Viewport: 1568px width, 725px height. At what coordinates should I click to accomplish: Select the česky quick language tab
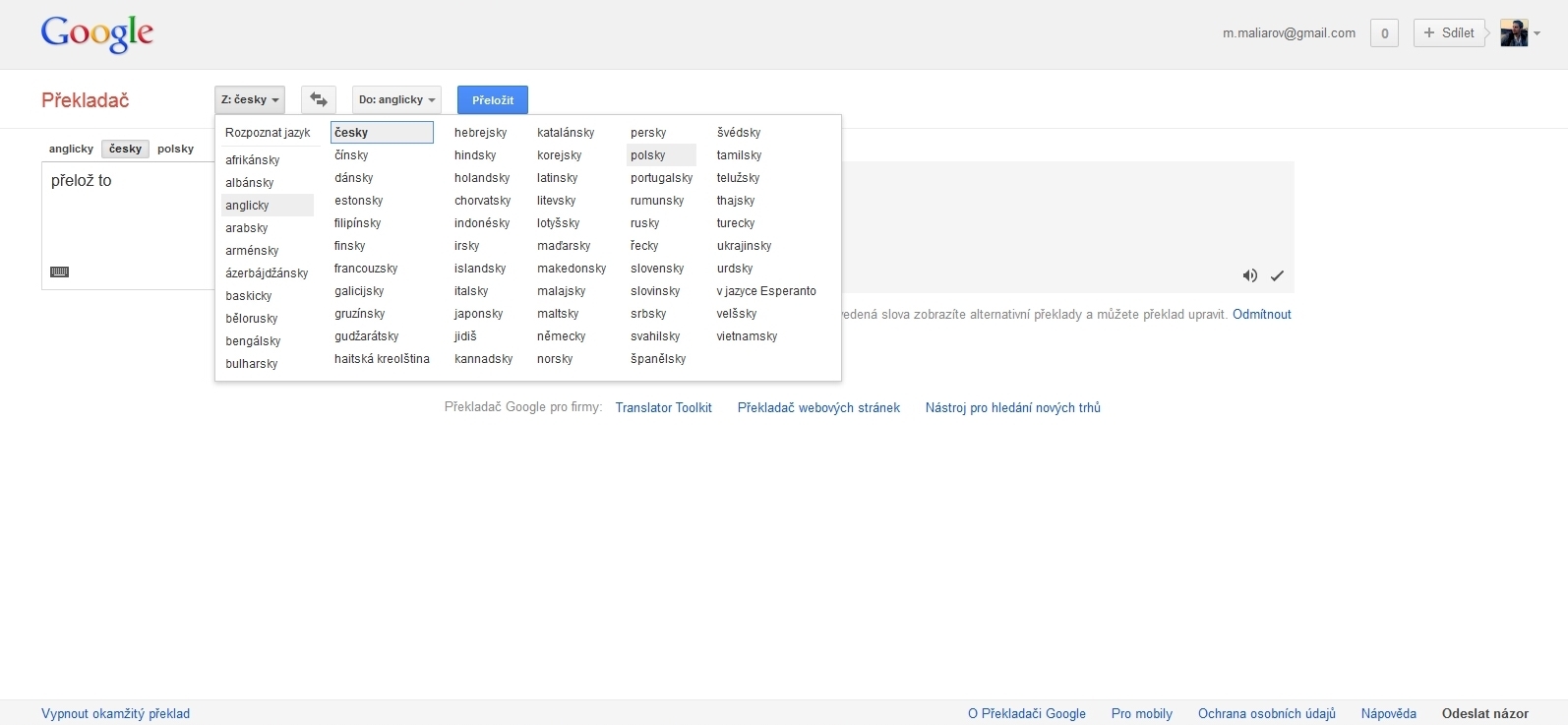[x=125, y=149]
